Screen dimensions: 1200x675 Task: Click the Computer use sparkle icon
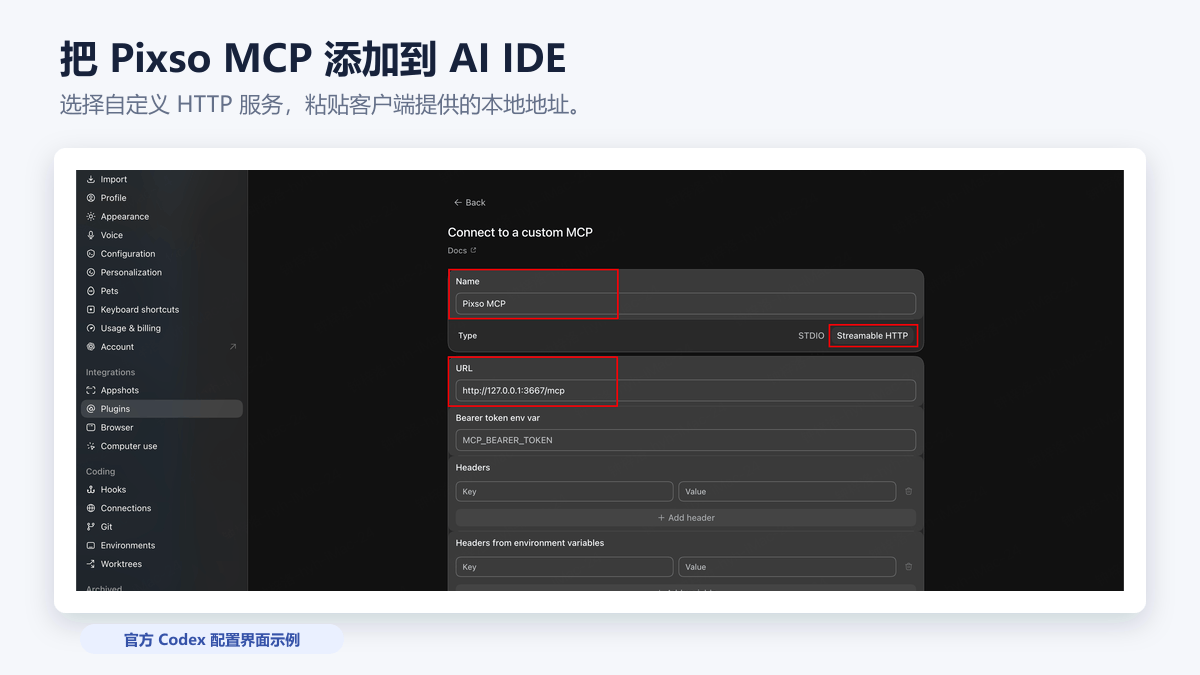click(x=91, y=446)
